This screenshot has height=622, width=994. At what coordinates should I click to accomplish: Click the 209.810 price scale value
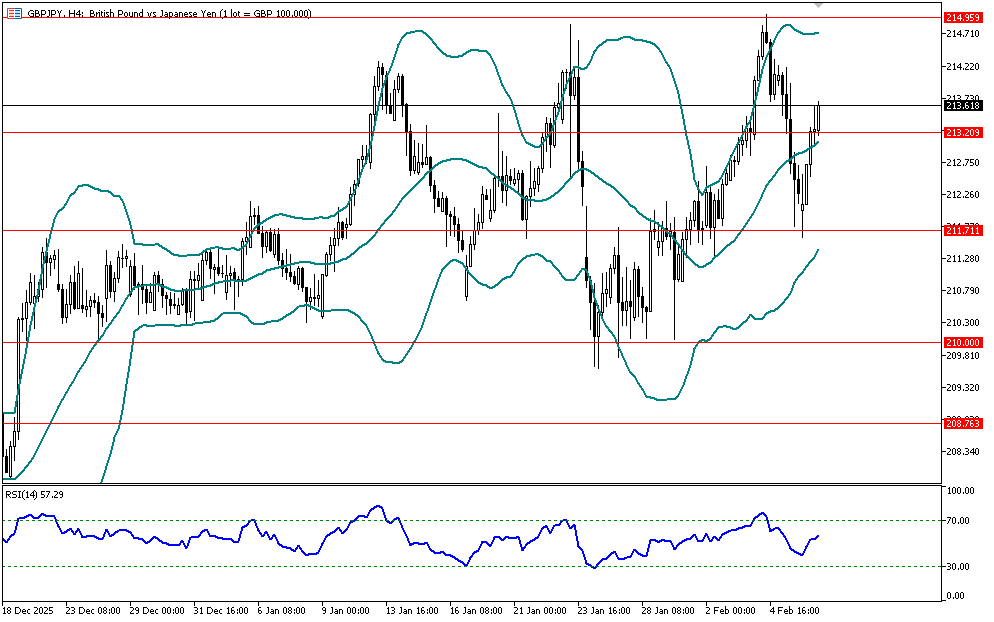click(960, 355)
